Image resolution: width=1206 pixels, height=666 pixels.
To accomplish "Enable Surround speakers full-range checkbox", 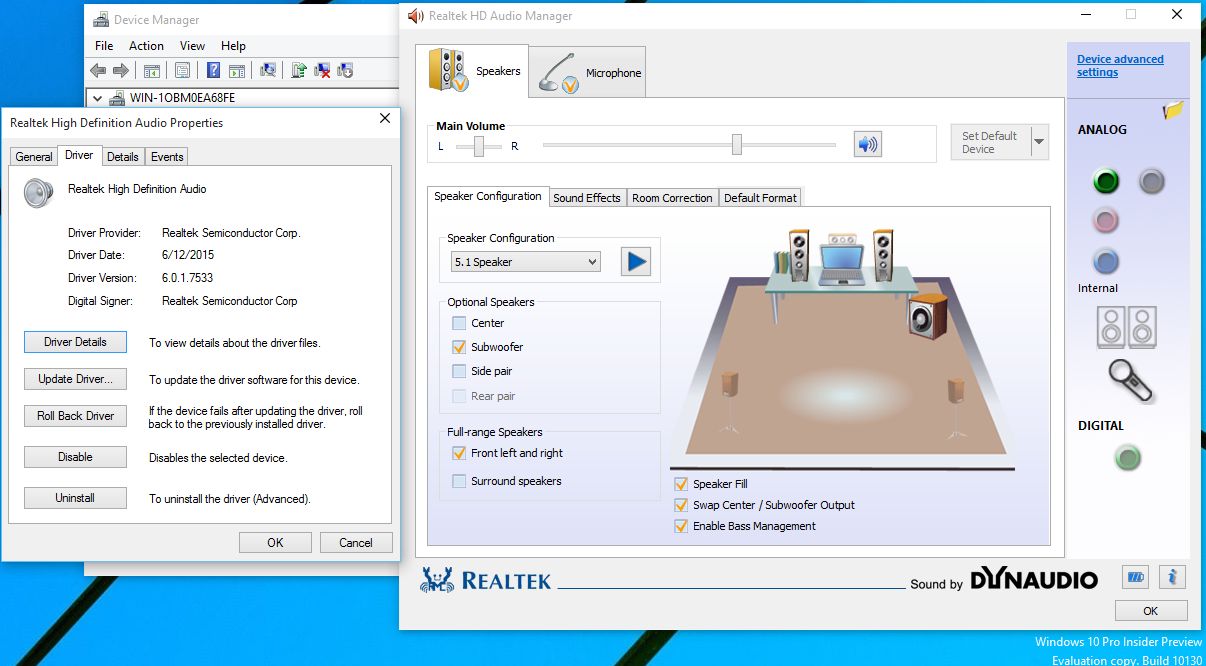I will (459, 481).
